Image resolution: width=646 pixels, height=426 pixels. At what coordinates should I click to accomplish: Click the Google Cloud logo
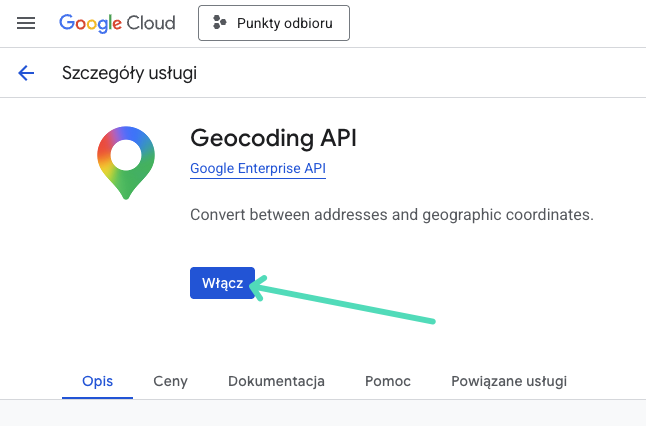(117, 23)
